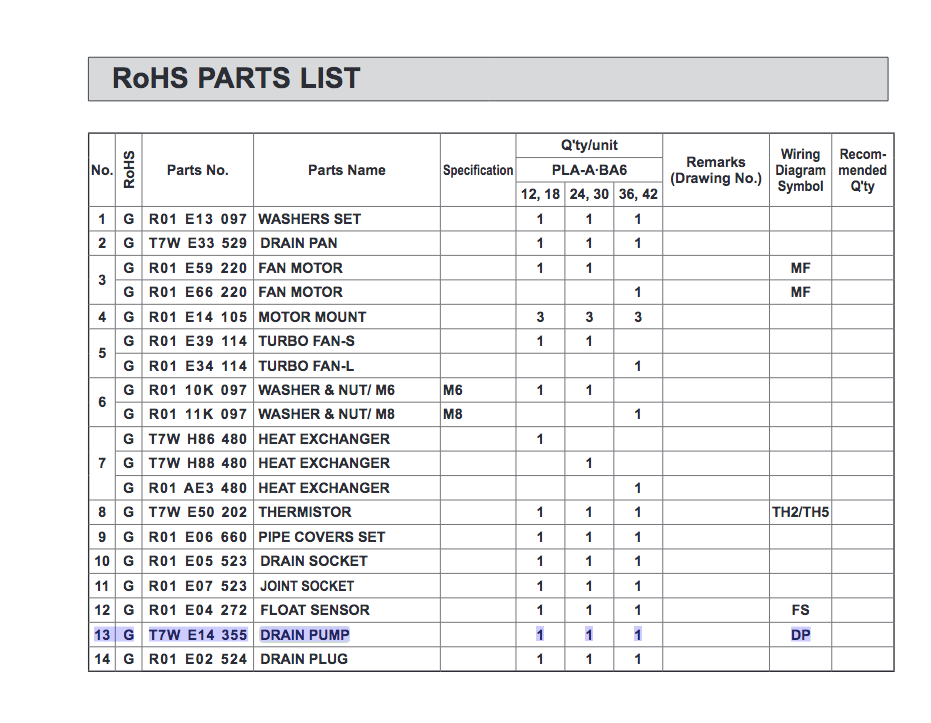Viewport: 931px width, 723px height.
Task: Click the TURBO FAN-L part name
Action: pyautogui.click(x=306, y=366)
